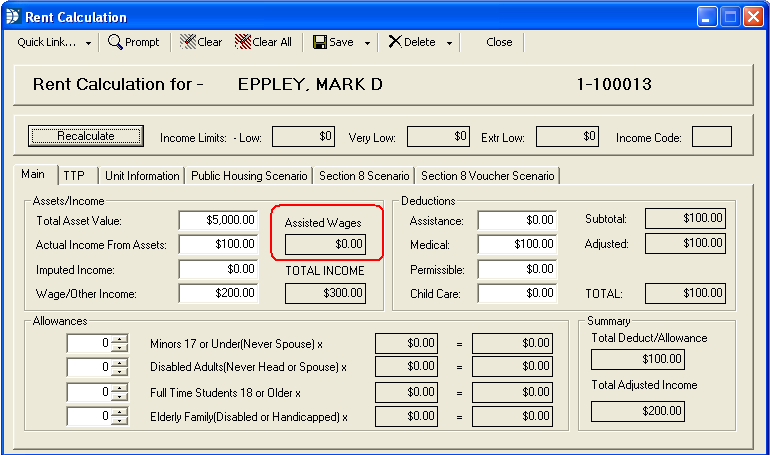
Task: Click the Clear toolbar icon
Action: (x=187, y=42)
